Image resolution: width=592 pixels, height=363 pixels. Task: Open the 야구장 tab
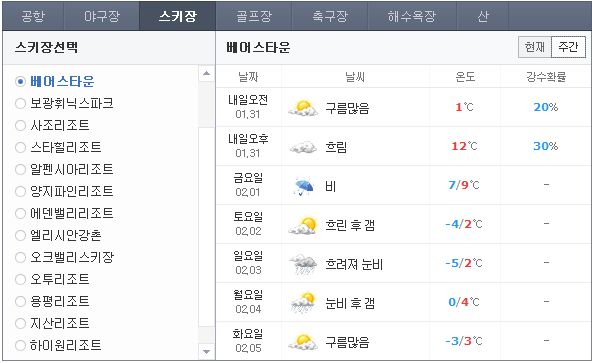(x=102, y=16)
